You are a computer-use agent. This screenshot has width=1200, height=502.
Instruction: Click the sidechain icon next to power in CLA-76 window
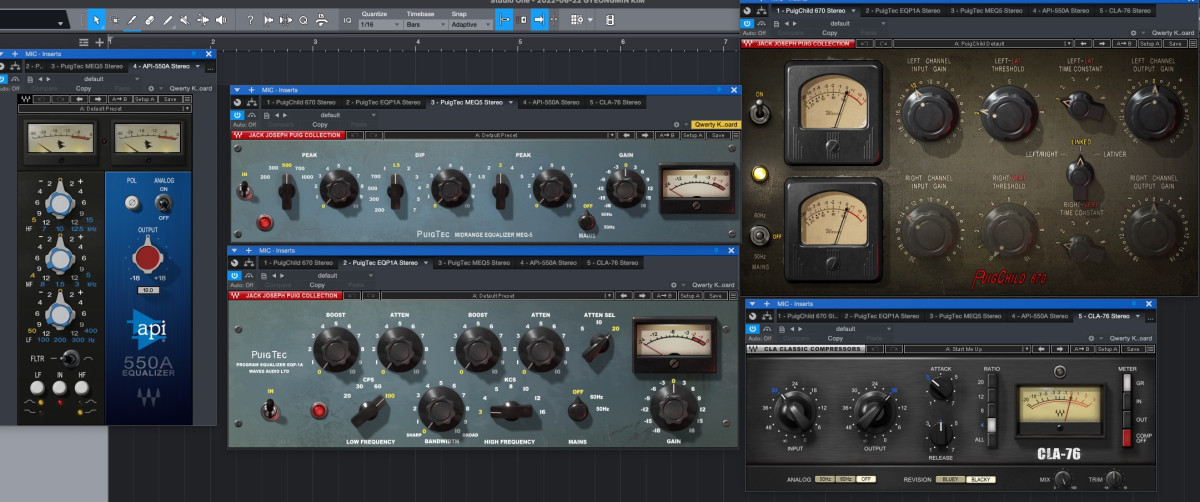(x=766, y=328)
